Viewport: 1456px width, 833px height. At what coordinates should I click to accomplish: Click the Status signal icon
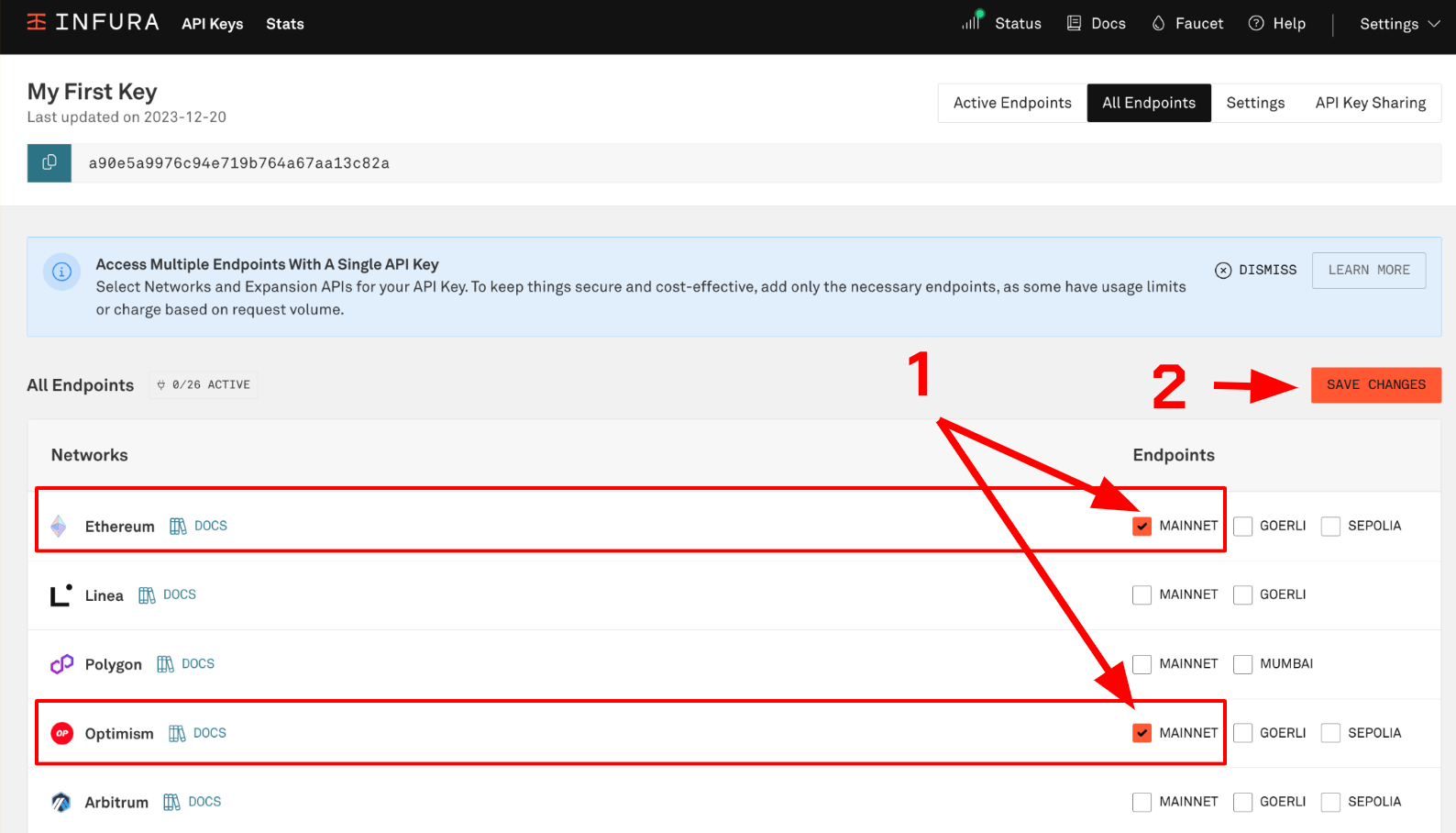[972, 20]
